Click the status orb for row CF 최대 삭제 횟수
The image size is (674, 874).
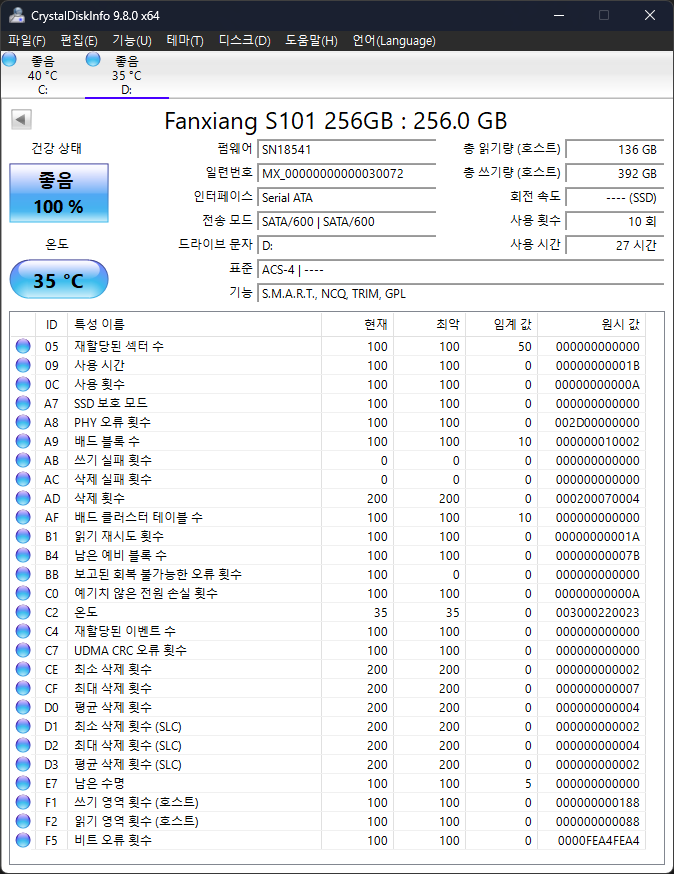[23, 688]
